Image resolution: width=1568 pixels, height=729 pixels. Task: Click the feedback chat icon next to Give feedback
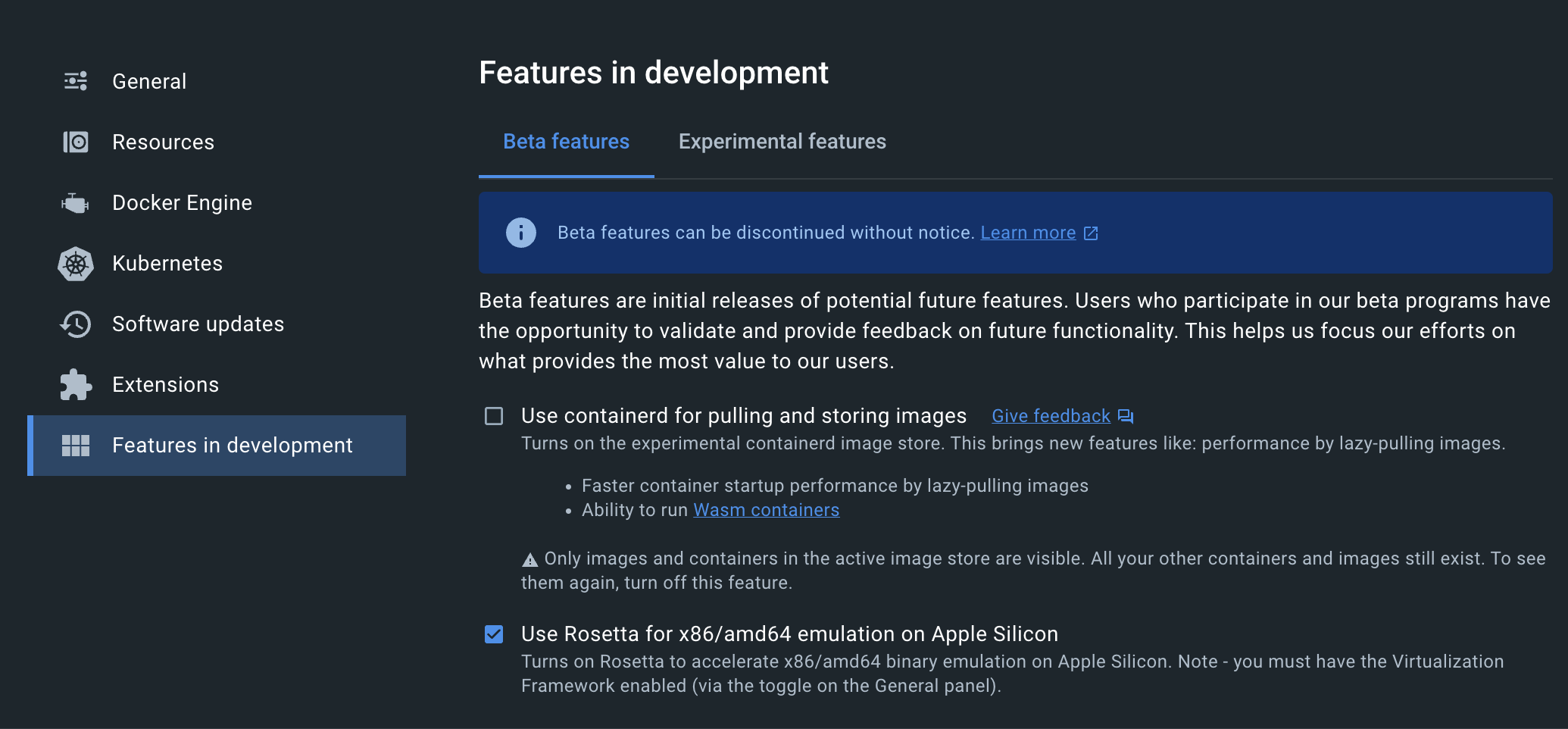point(1126,415)
